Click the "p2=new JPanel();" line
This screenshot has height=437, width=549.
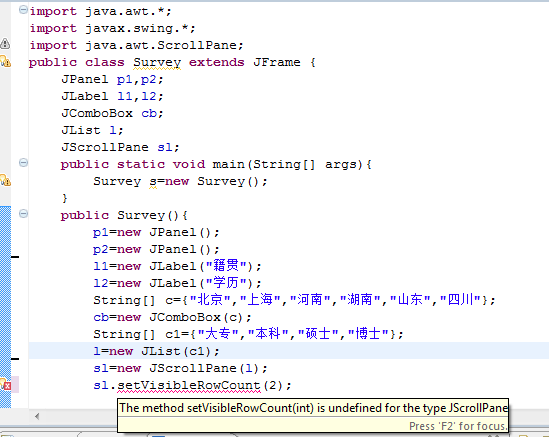pyautogui.click(x=156, y=249)
